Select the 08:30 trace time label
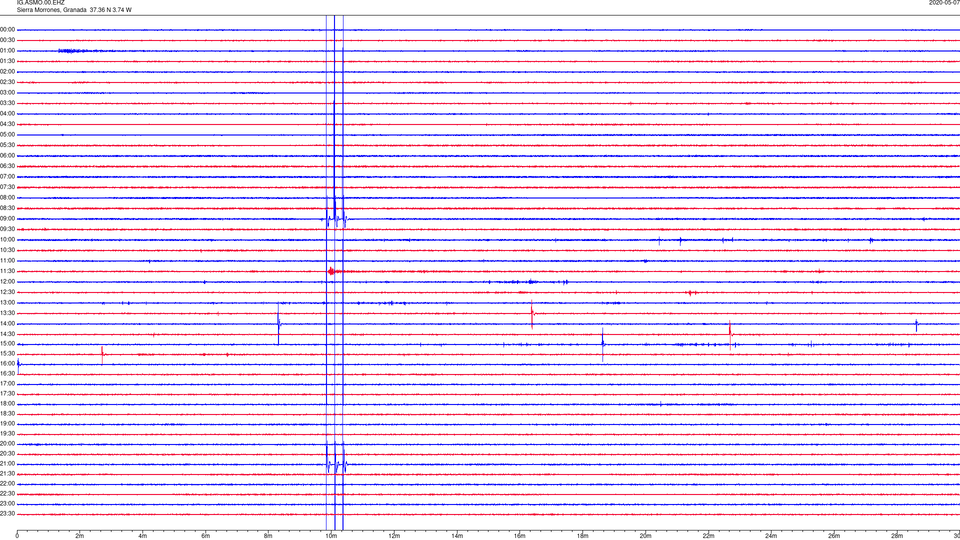The height and width of the screenshot is (540, 960). click(7, 208)
